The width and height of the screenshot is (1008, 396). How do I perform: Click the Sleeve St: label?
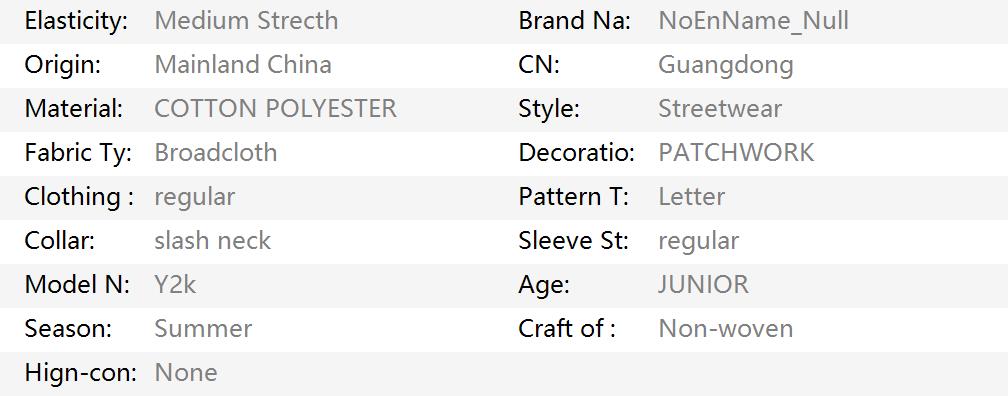coord(573,241)
